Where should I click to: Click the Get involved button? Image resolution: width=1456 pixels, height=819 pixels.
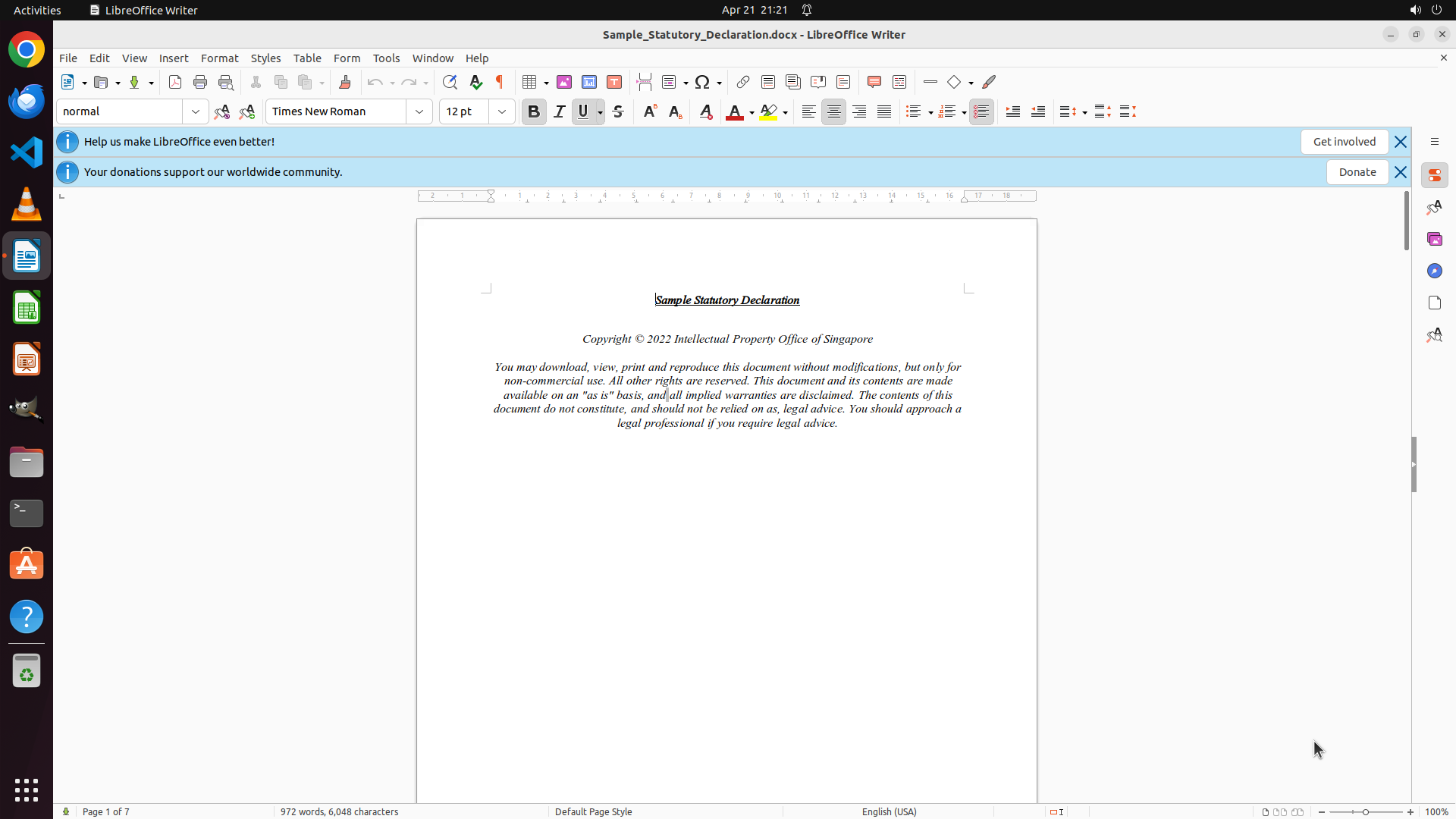[x=1344, y=142]
